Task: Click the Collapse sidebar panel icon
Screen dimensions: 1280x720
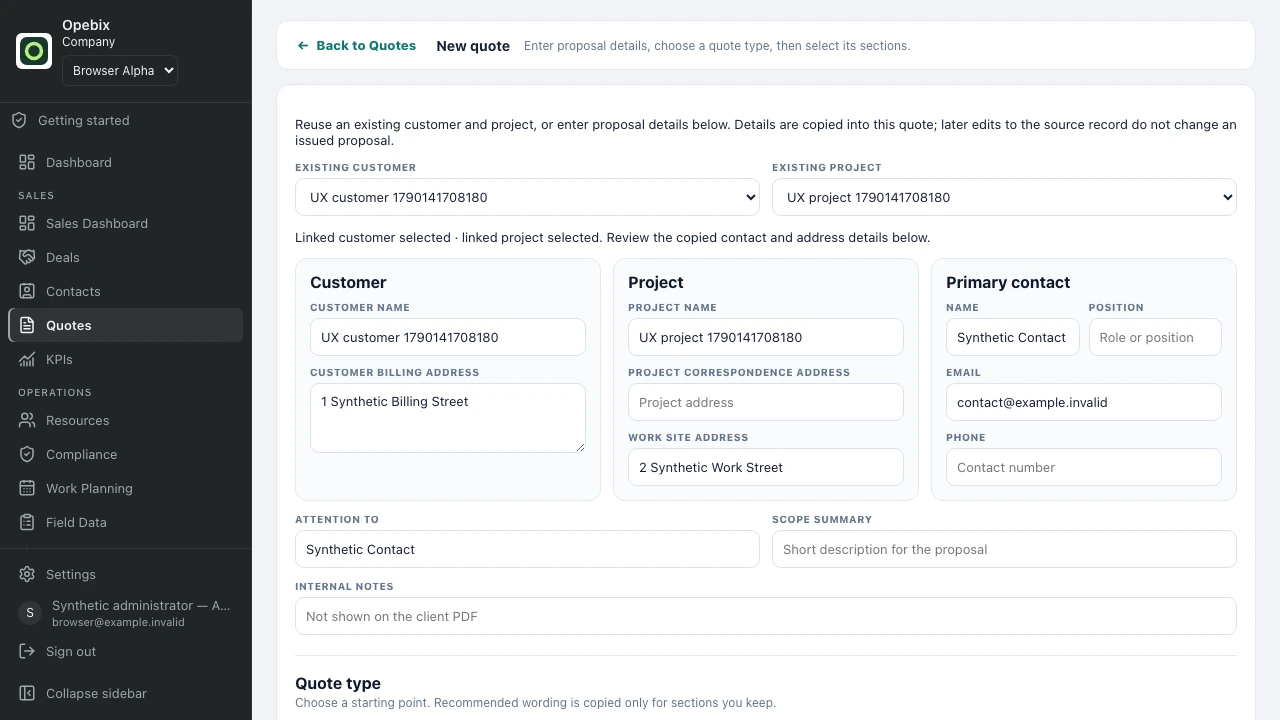Action: 27,693
